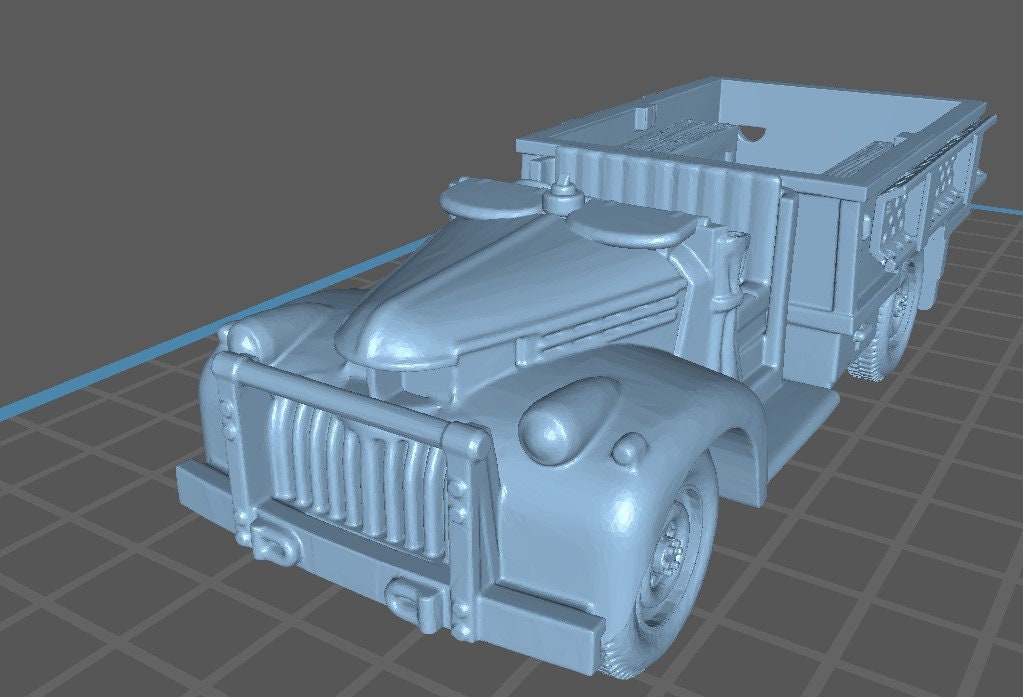This screenshot has height=697, width=1023.
Task: Click the empty gray background above truck
Action: (x=250, y=100)
